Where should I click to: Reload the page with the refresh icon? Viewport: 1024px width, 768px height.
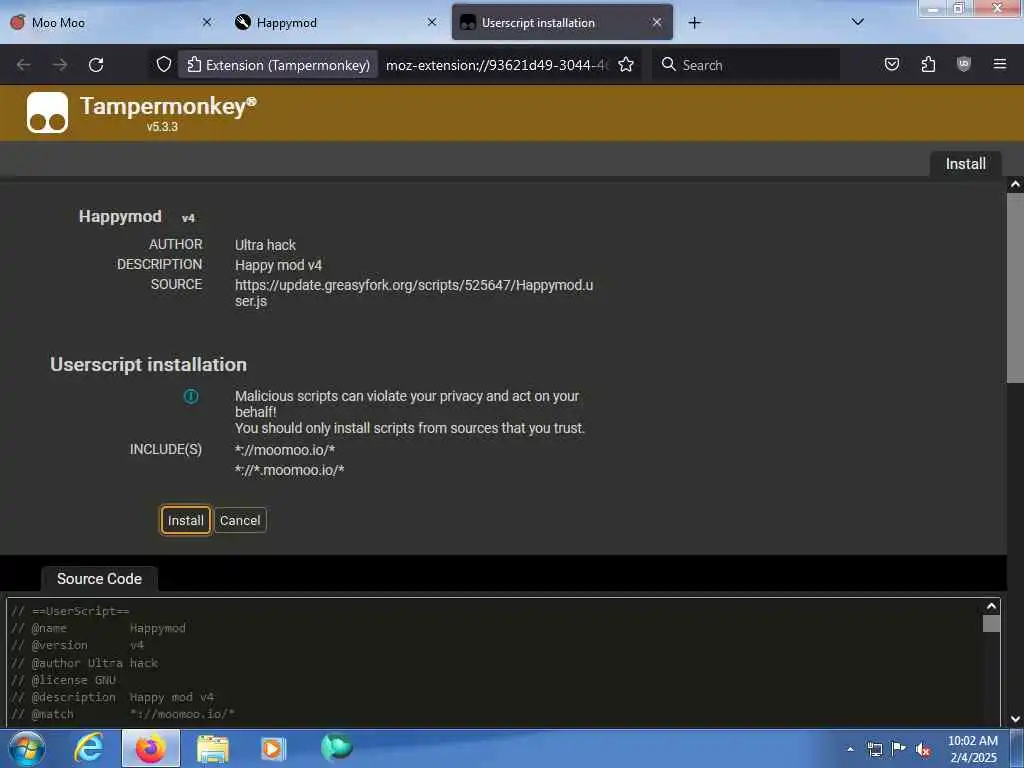[96, 65]
